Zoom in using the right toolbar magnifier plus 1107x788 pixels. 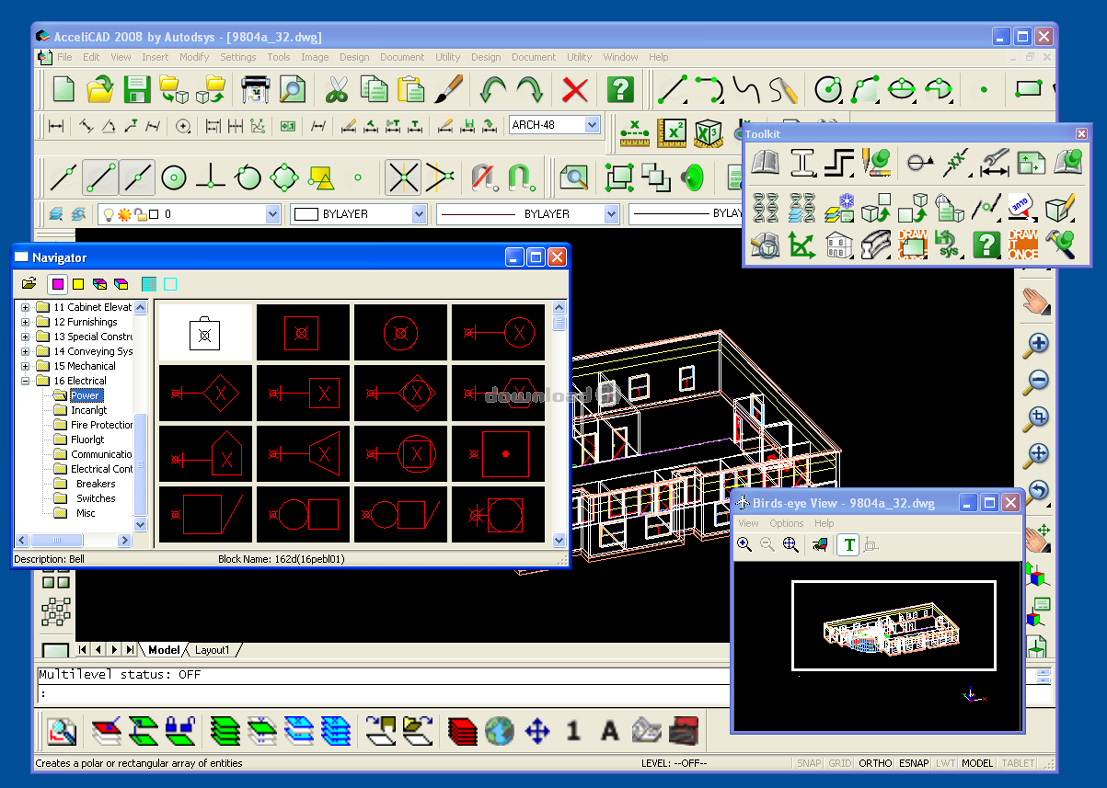pyautogui.click(x=1036, y=345)
